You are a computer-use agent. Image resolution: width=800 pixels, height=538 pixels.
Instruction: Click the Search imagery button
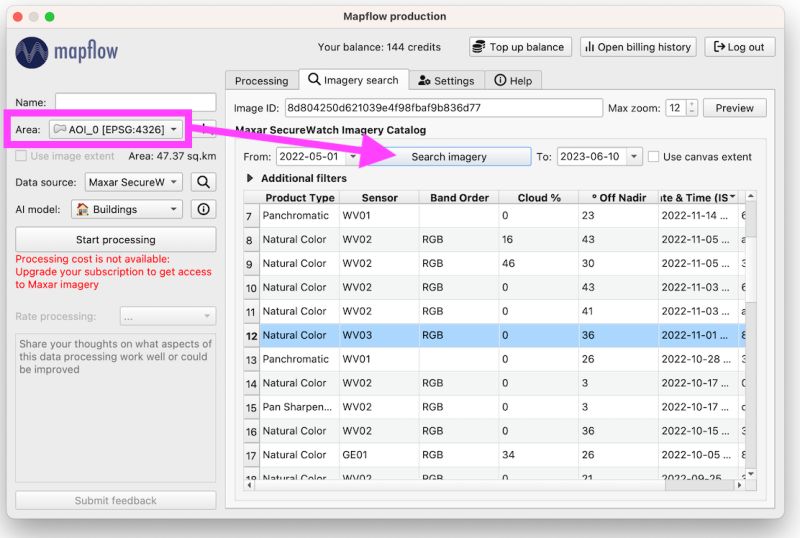(x=449, y=157)
